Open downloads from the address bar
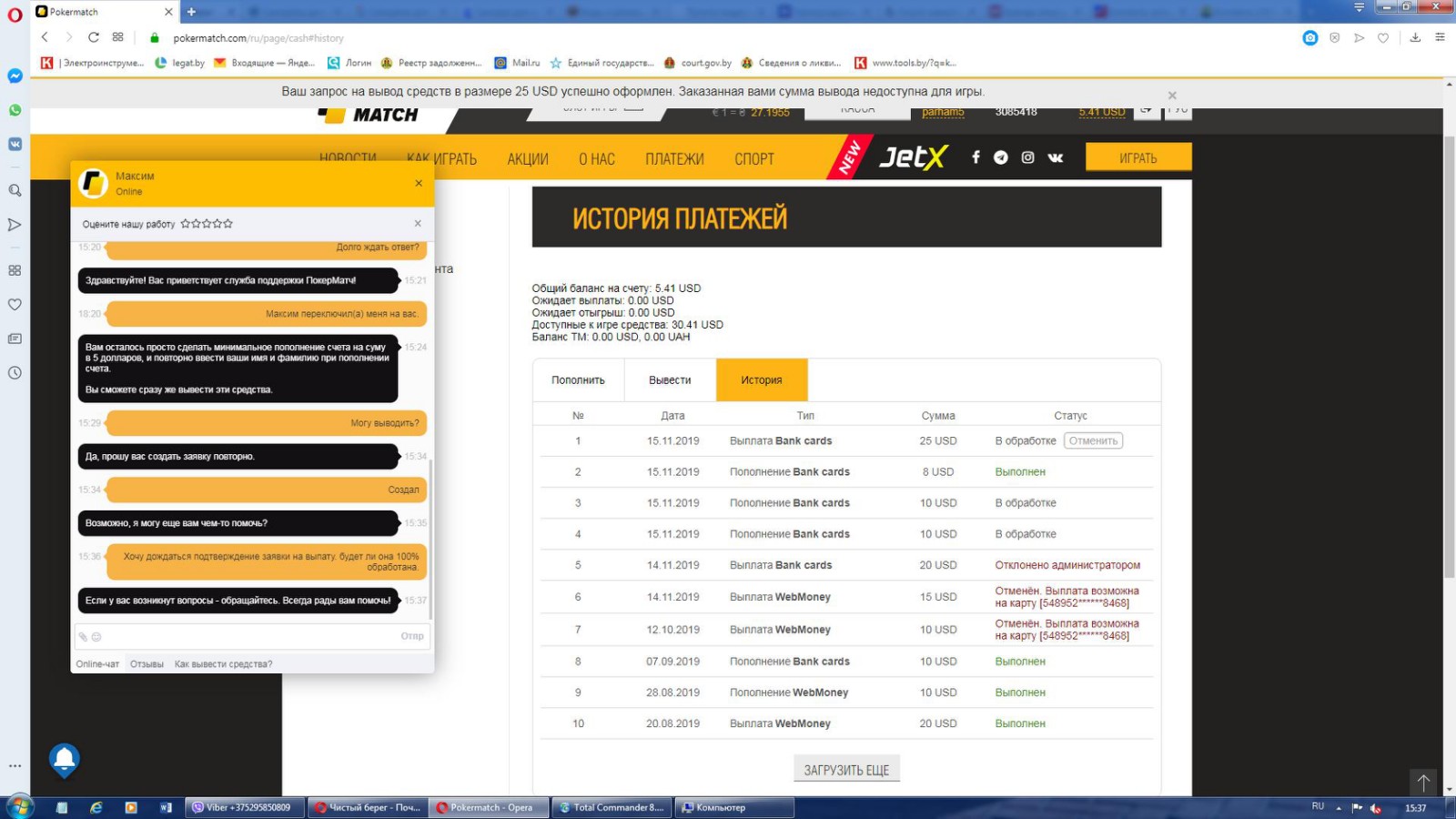This screenshot has width=1456, height=819. [x=1415, y=37]
